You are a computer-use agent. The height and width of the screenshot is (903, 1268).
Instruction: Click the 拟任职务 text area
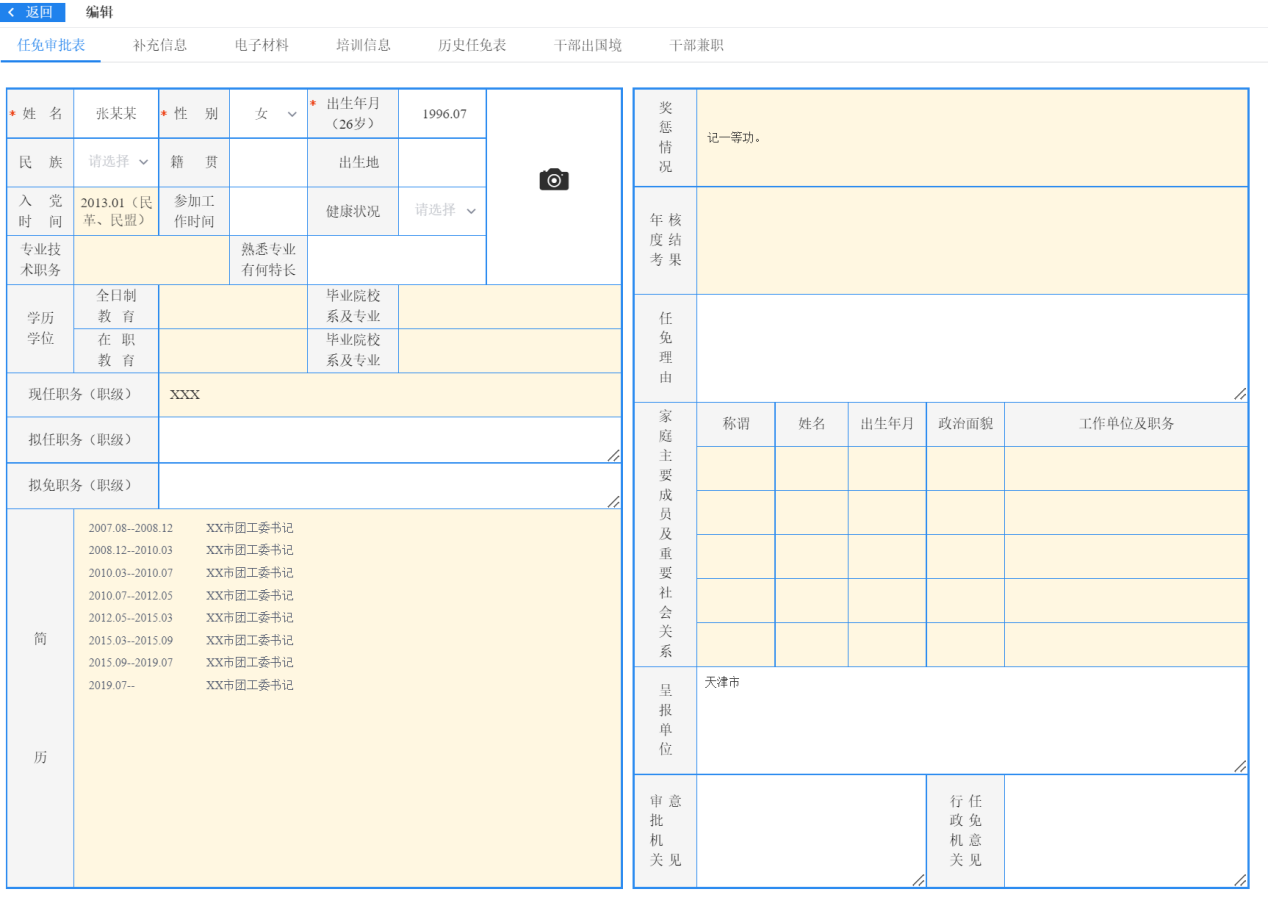tap(389, 440)
